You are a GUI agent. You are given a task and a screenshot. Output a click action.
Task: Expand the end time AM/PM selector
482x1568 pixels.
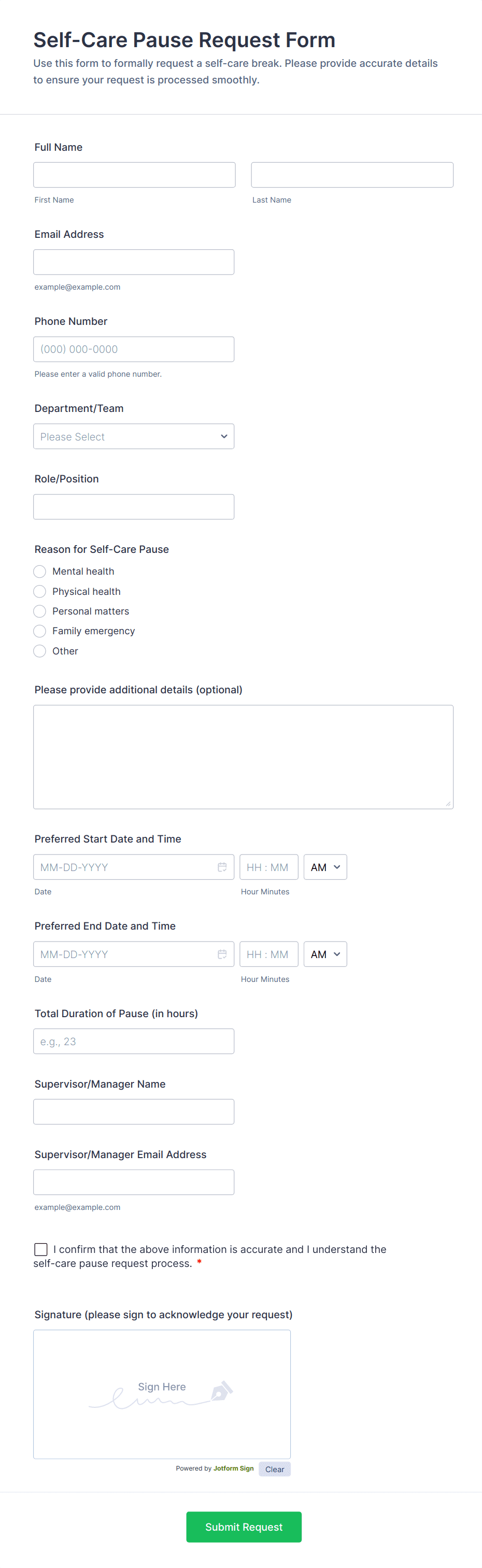pyautogui.click(x=325, y=954)
